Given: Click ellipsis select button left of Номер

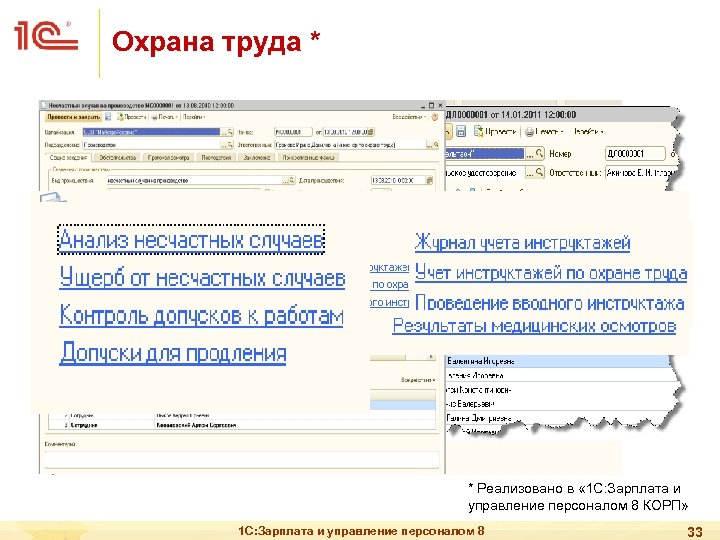Looking at the screenshot, I should click(x=530, y=153).
